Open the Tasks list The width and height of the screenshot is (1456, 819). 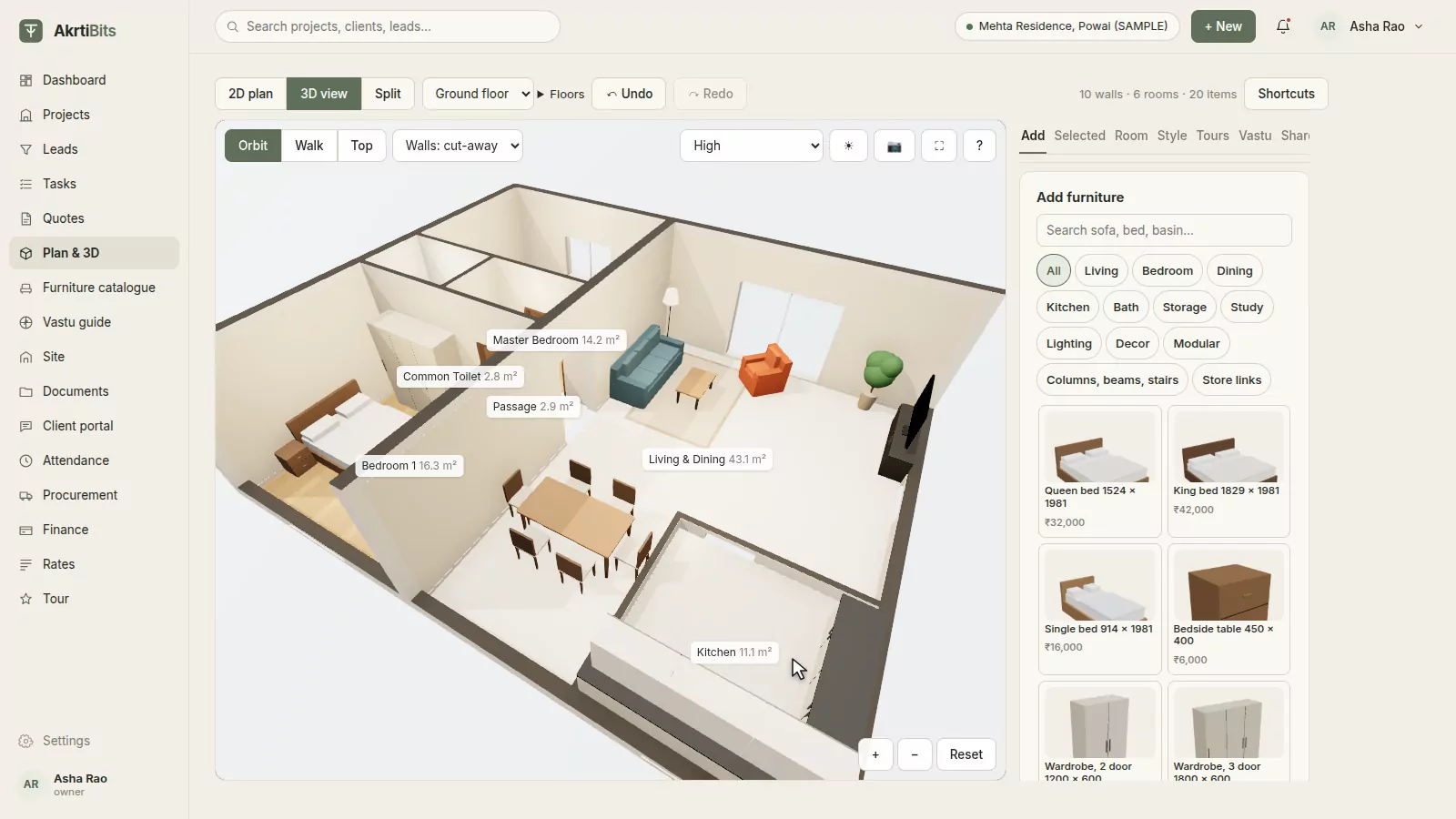coord(94,184)
